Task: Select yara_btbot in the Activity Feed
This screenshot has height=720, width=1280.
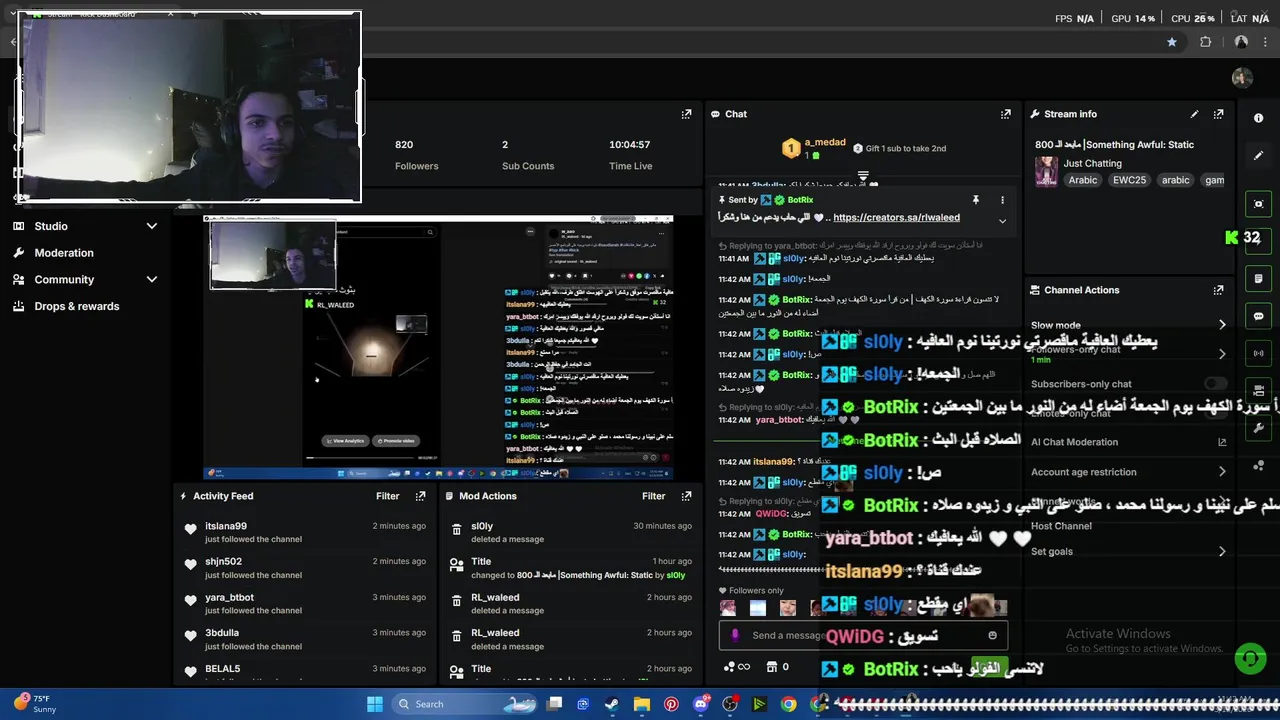Action: 229,597
